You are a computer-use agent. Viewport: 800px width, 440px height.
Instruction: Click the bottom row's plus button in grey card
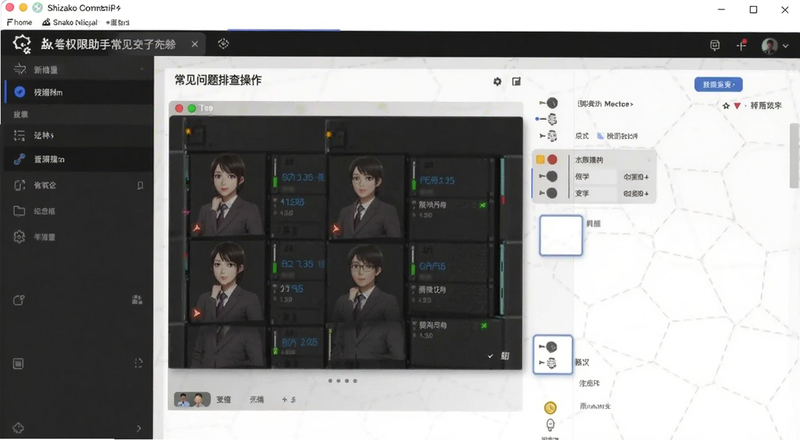(636, 193)
